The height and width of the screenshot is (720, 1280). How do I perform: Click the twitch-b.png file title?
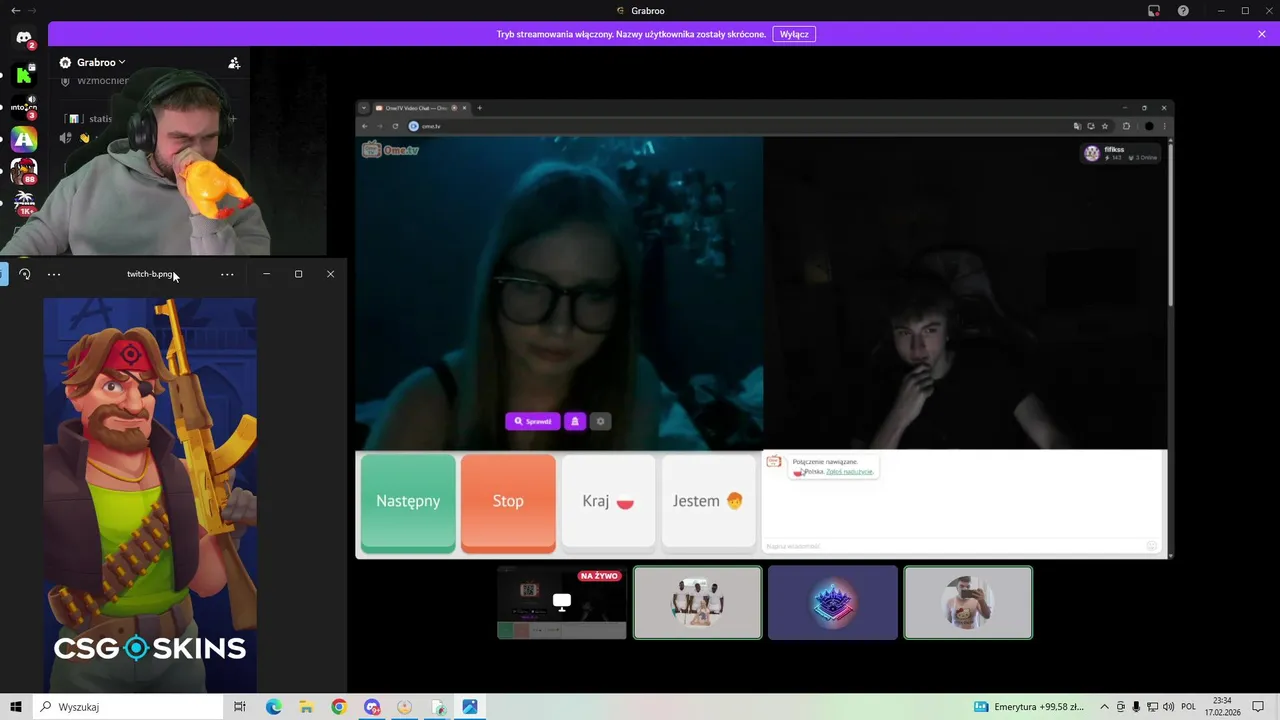150,274
